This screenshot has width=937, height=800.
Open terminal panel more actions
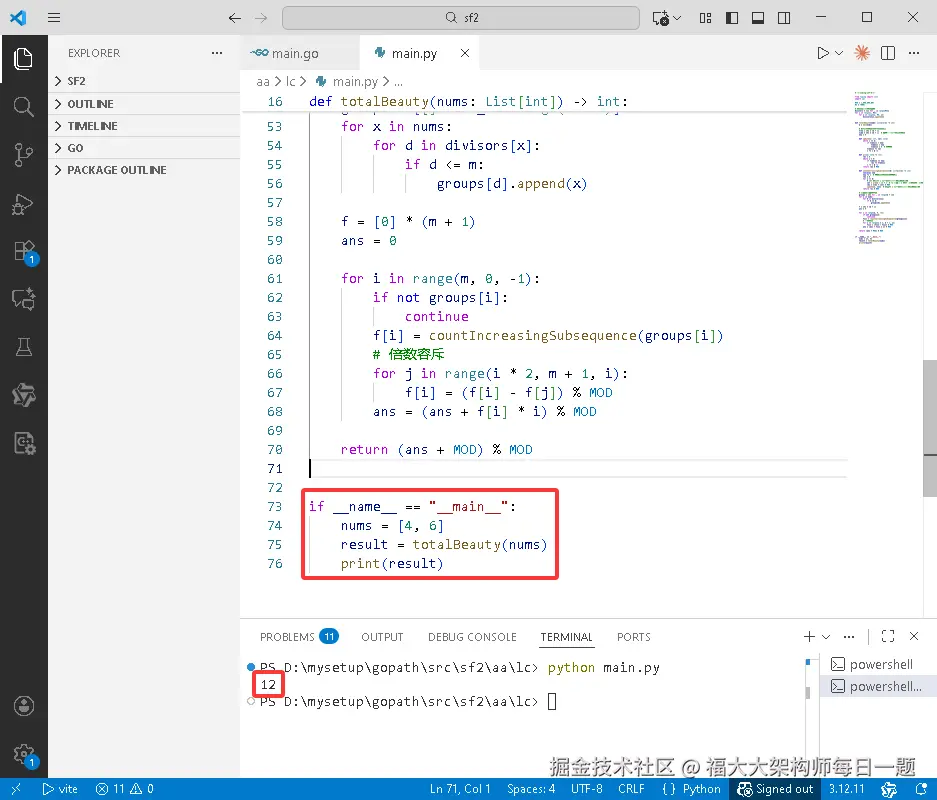point(849,636)
